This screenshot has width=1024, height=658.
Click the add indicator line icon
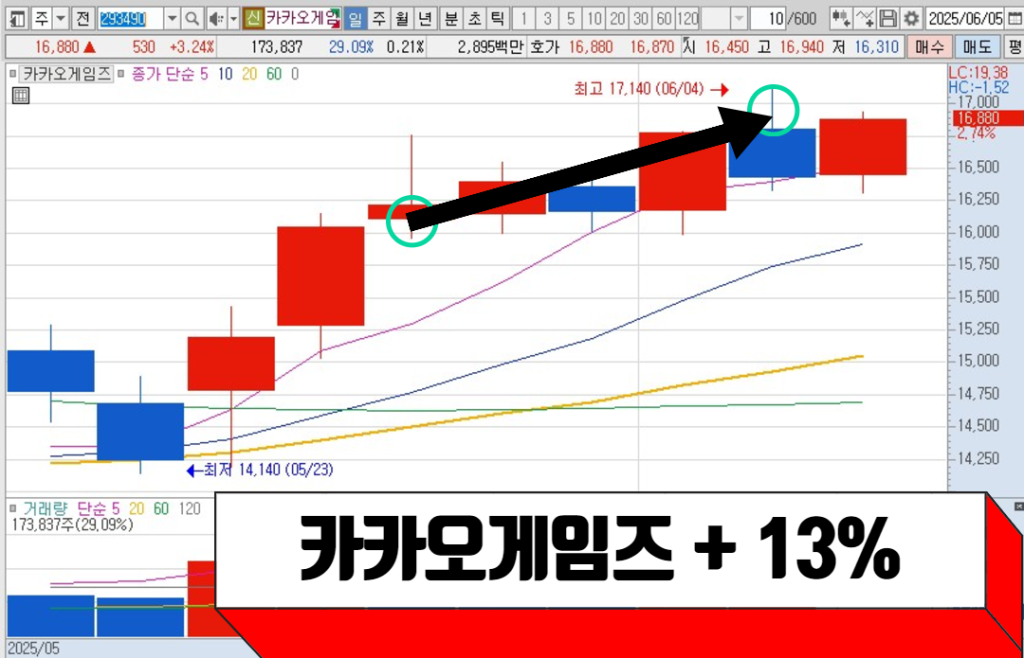click(865, 19)
